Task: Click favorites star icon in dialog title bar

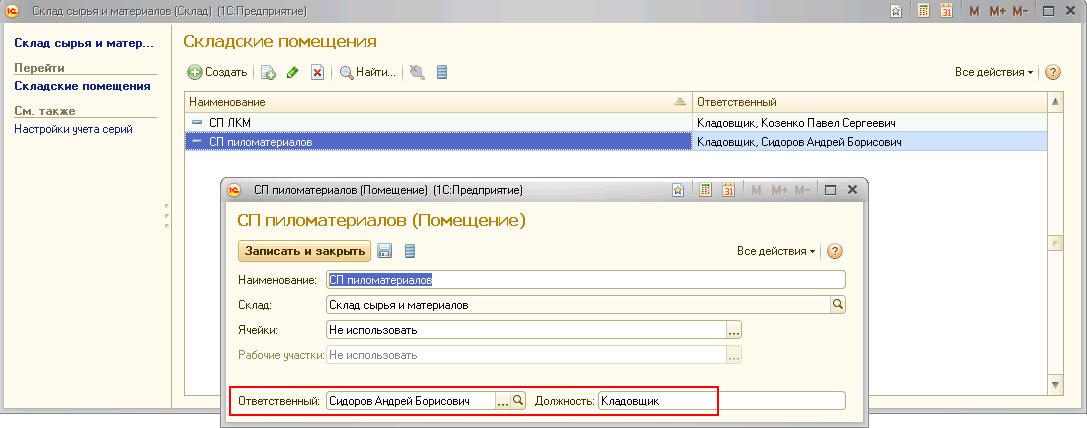Action: pyautogui.click(x=678, y=190)
